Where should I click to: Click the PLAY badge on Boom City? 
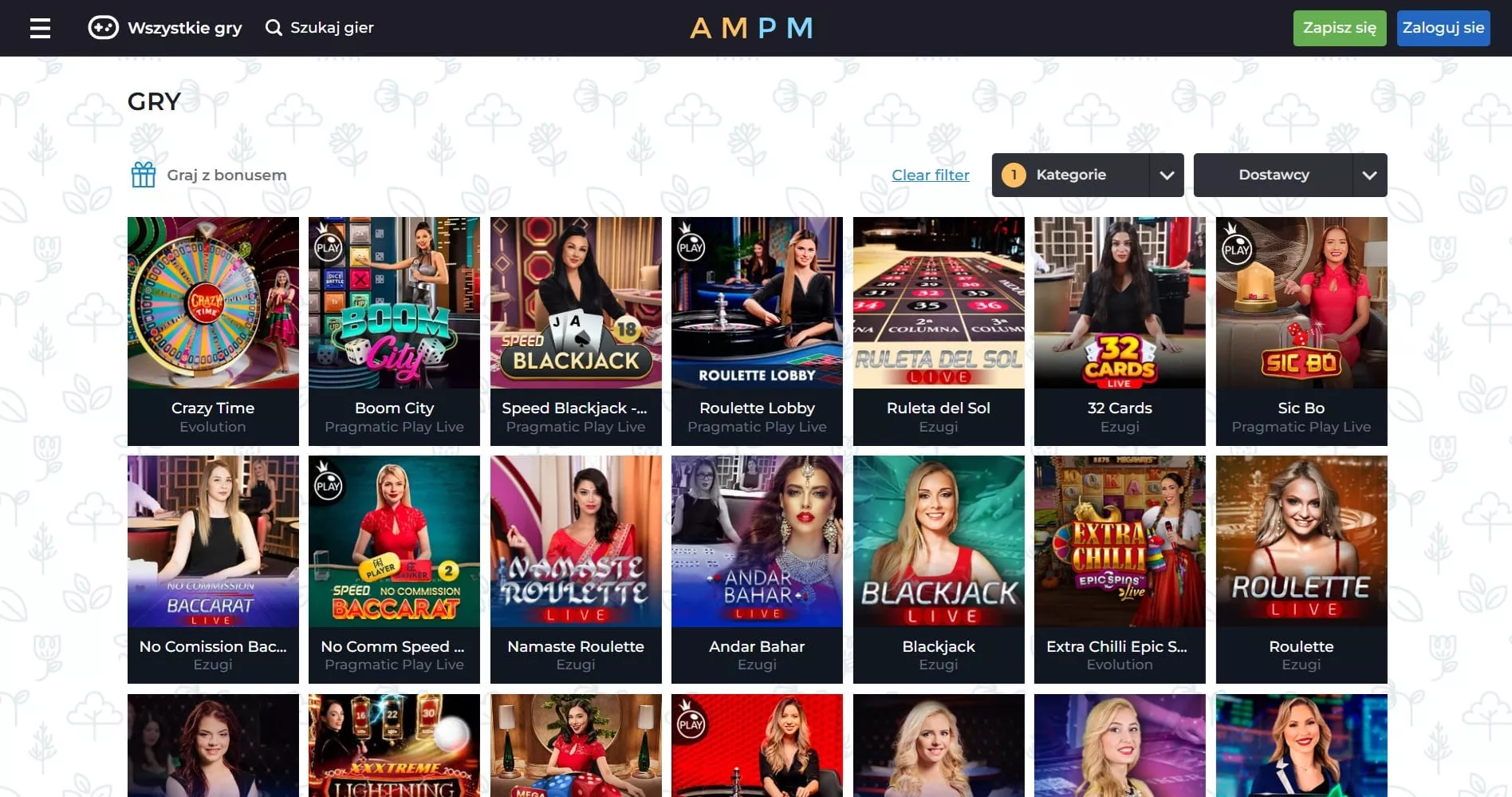pyautogui.click(x=328, y=245)
